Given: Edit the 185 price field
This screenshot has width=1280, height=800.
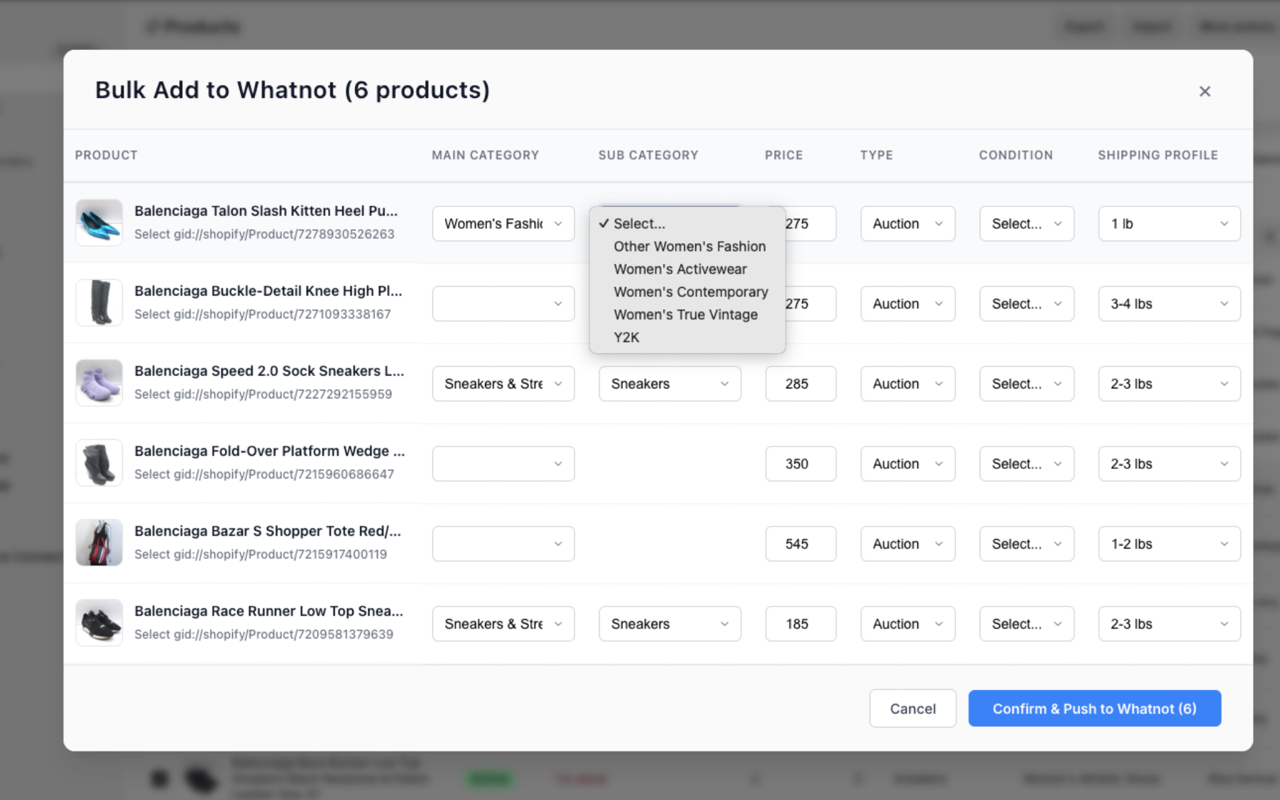Looking at the screenshot, I should 801,624.
